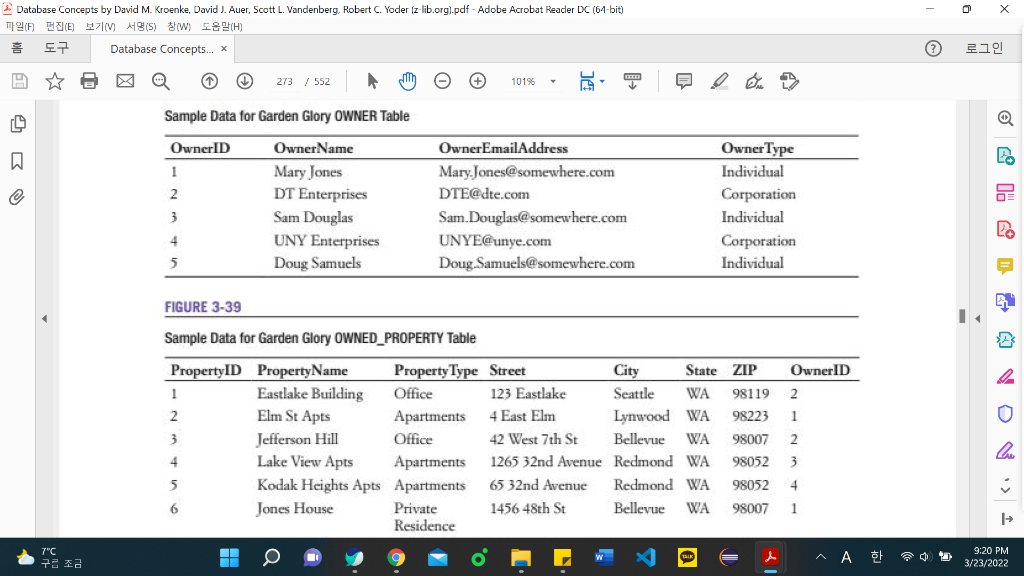
Task: Click the FIGURE 3-39 heading text
Action: (202, 307)
